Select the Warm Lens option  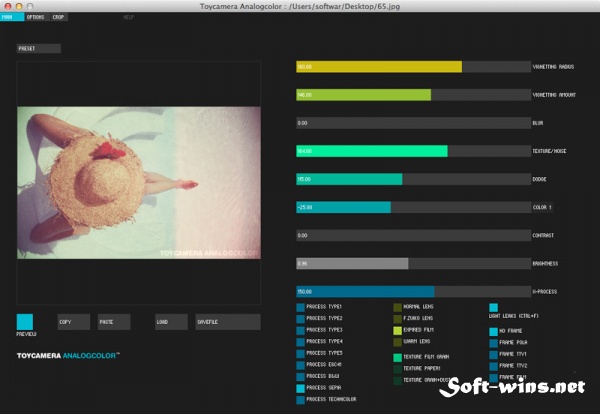(398, 342)
